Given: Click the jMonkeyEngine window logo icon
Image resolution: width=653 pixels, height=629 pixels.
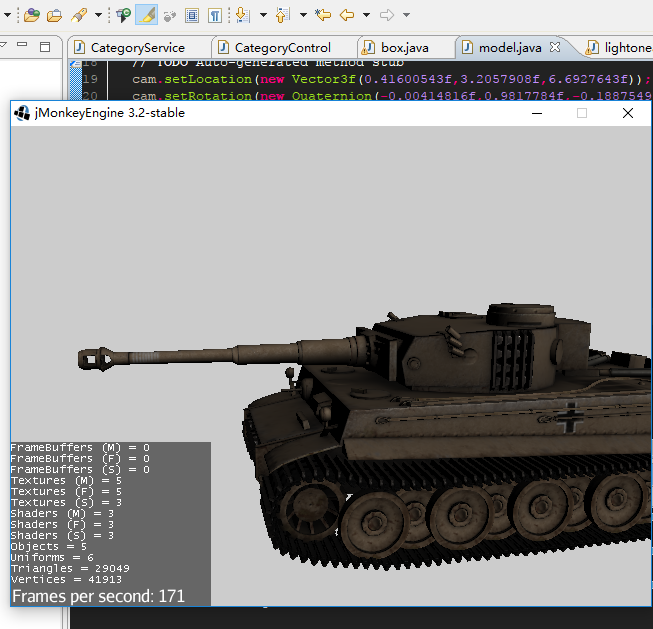Looking at the screenshot, I should [x=22, y=113].
